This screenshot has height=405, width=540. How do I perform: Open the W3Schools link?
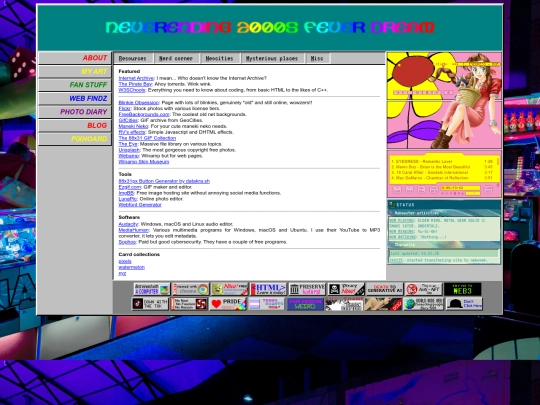pyautogui.click(x=132, y=90)
